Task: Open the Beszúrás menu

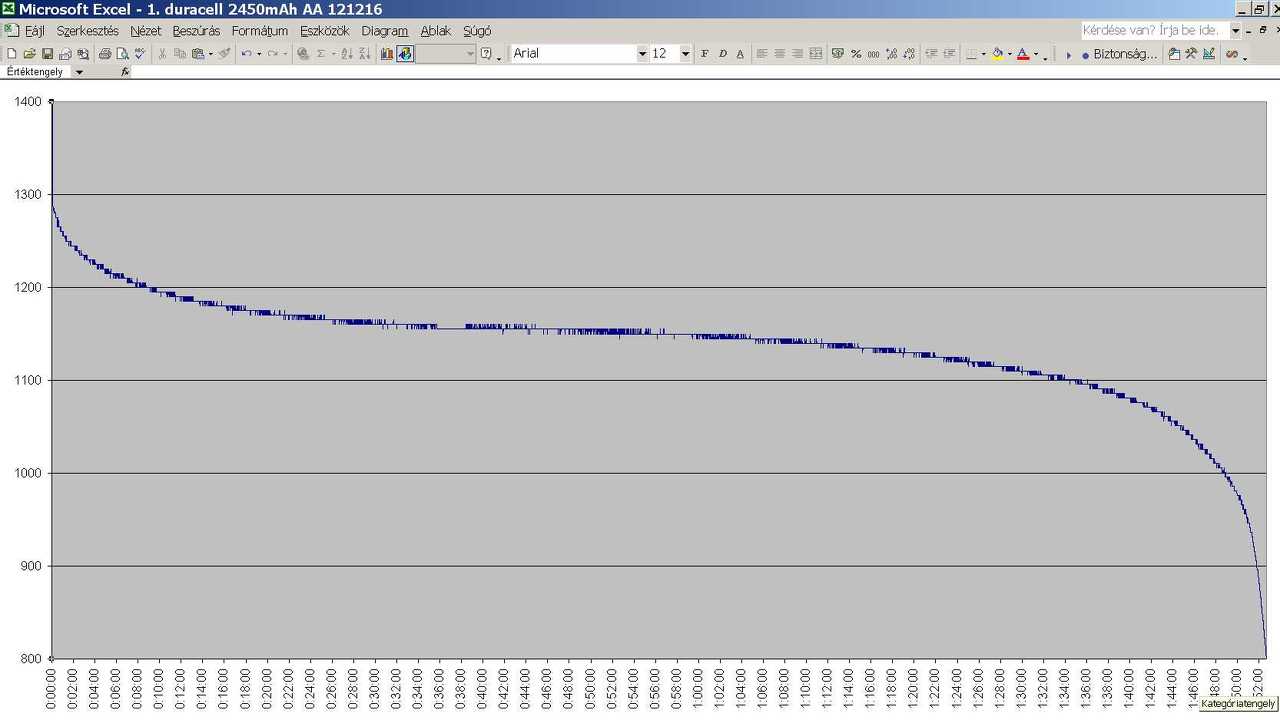Action: [196, 31]
